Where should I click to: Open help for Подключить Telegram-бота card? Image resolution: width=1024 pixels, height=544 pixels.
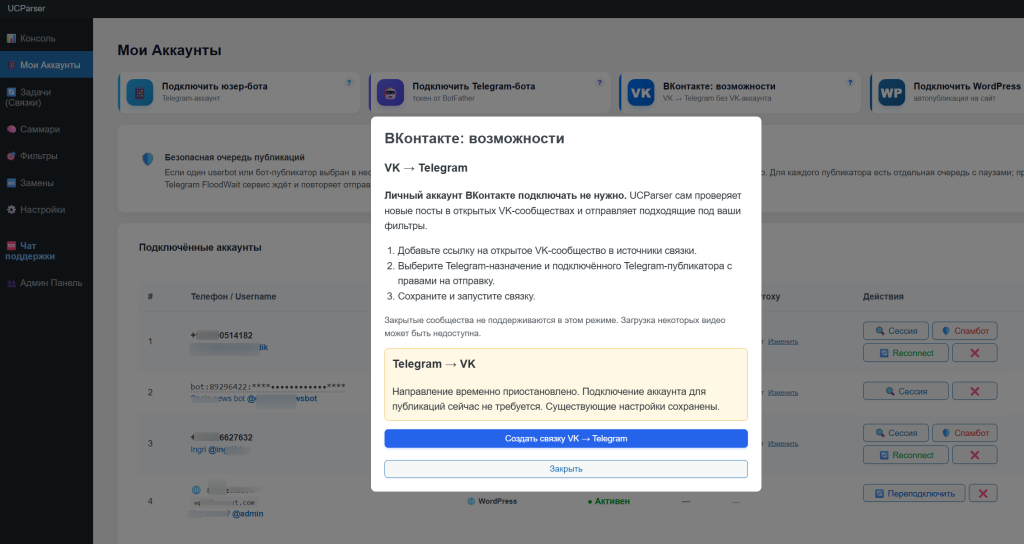[x=599, y=82]
